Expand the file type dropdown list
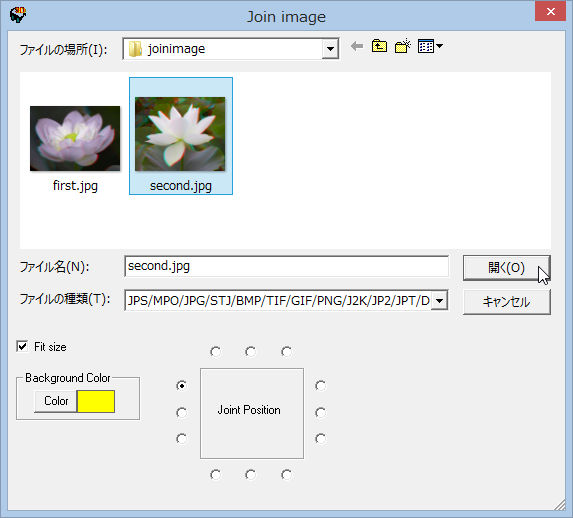The width and height of the screenshot is (573, 518). click(439, 301)
